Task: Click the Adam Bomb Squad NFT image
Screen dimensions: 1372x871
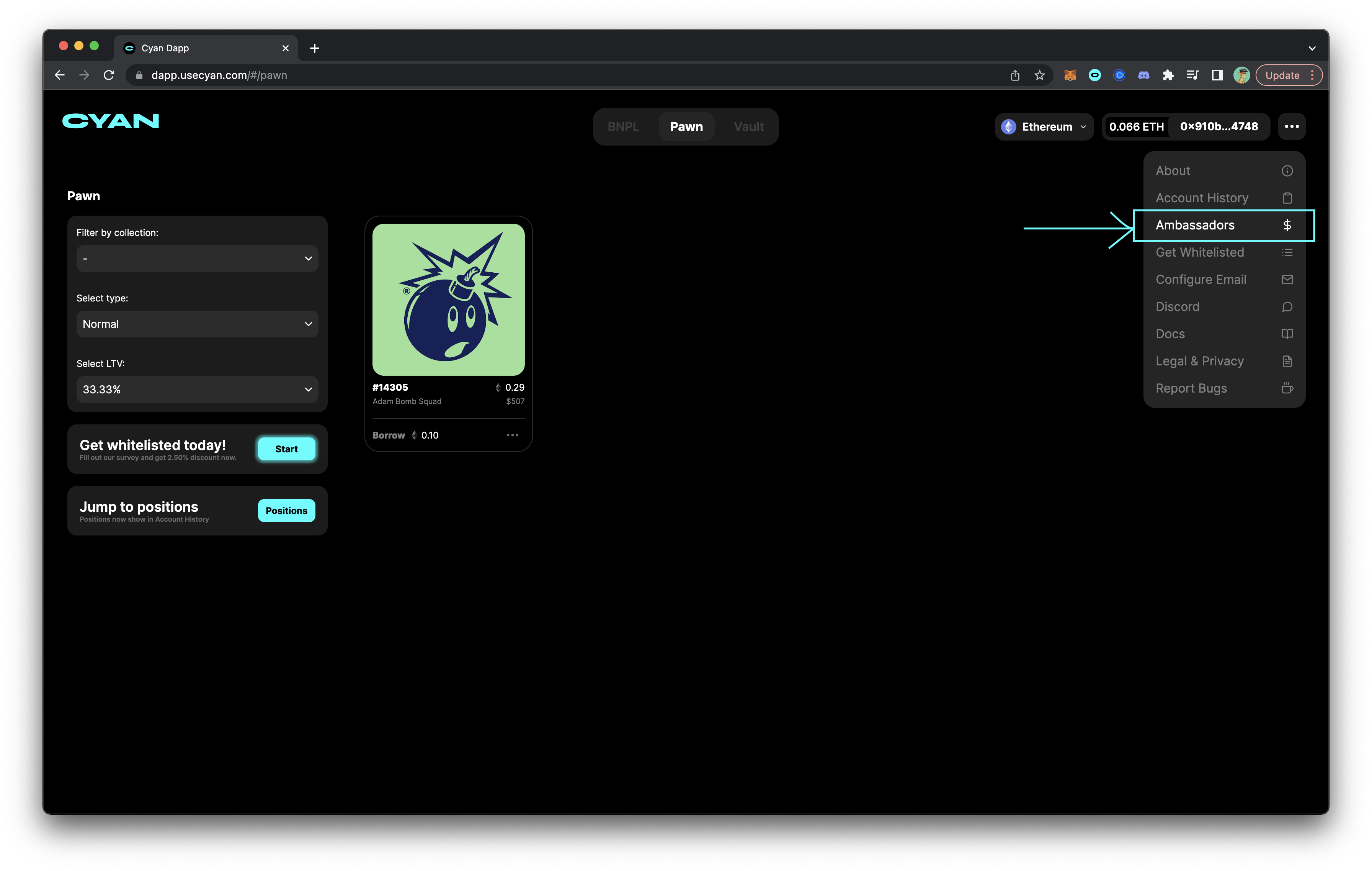Action: click(x=448, y=299)
